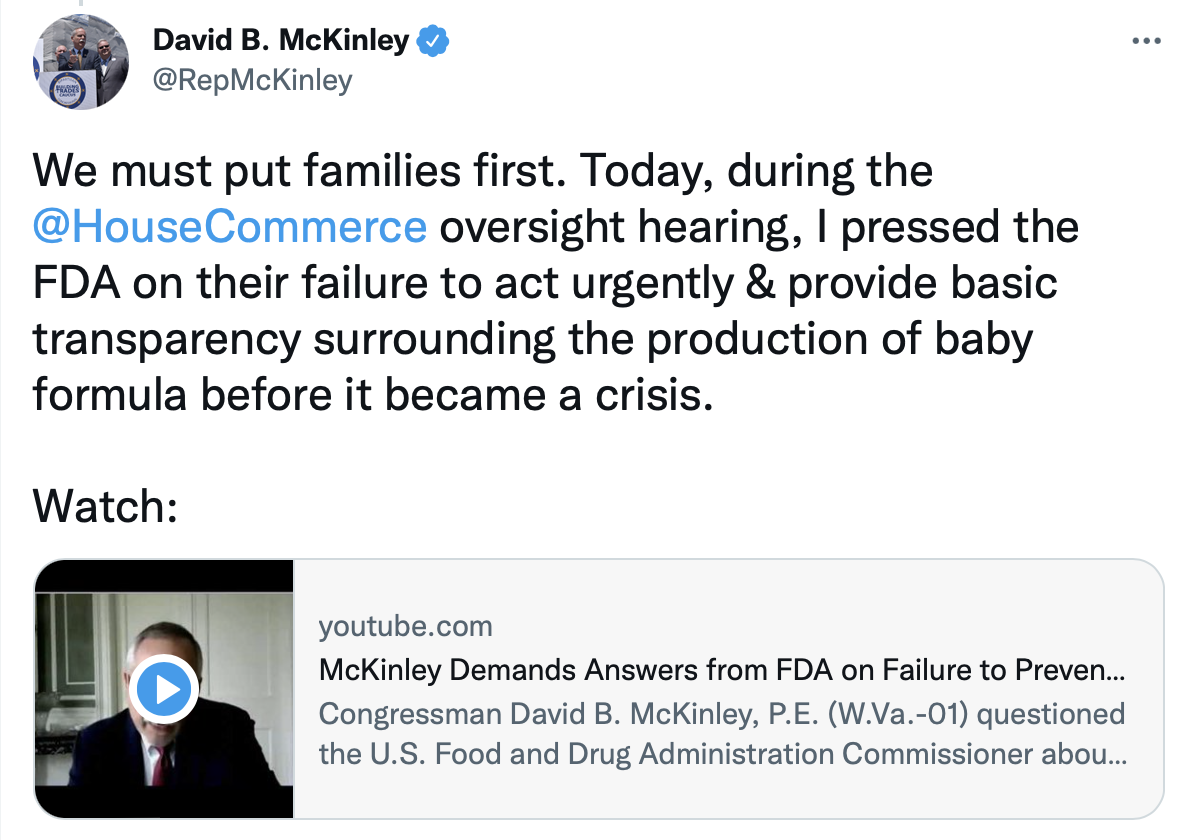Open David B. McKinley's profile avatar
Screen dimensions: 1194x840
point(81,63)
